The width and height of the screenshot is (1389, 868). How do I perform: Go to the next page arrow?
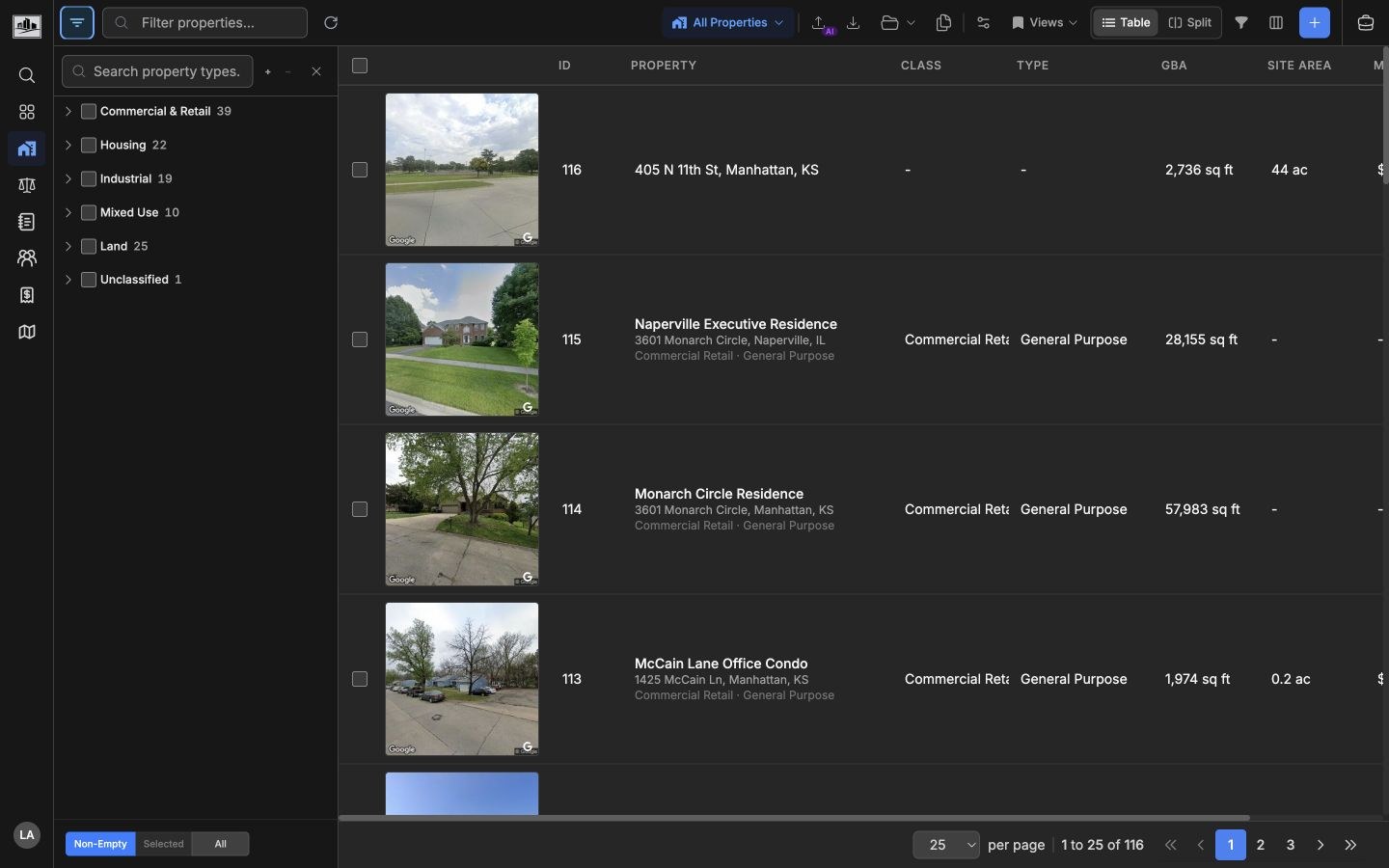coord(1321,845)
